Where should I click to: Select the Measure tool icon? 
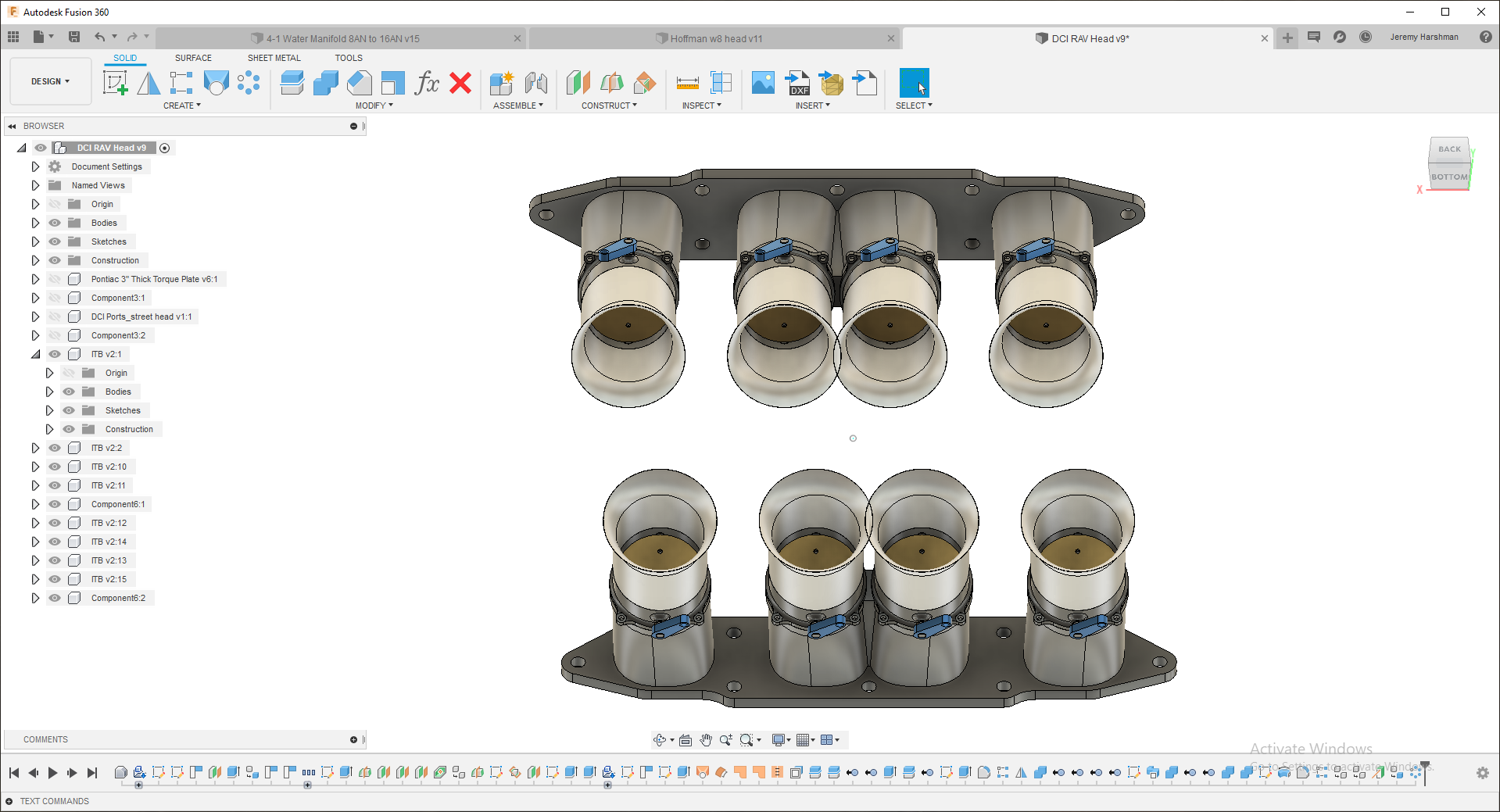click(688, 83)
